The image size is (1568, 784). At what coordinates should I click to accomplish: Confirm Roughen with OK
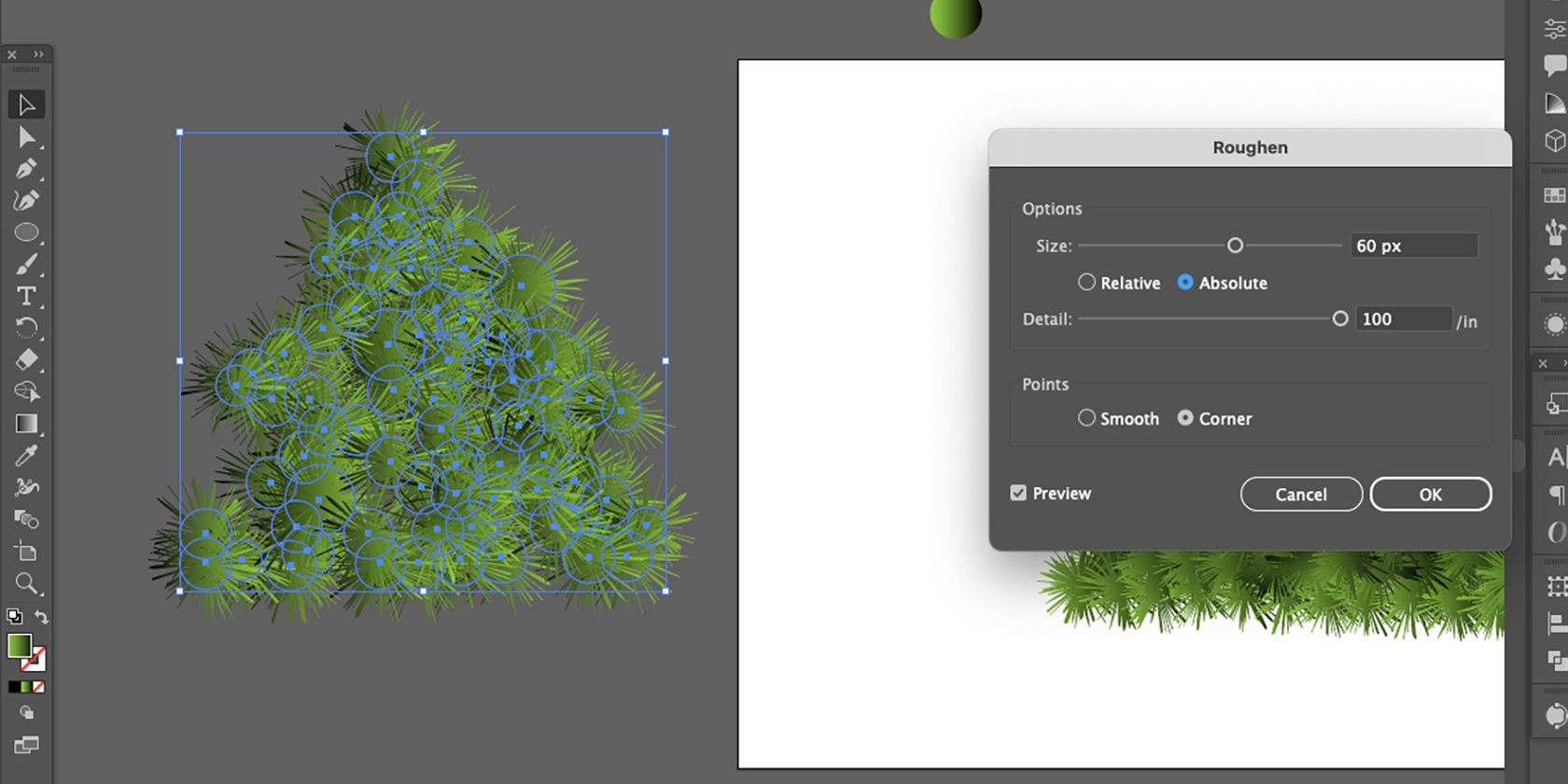pos(1431,494)
